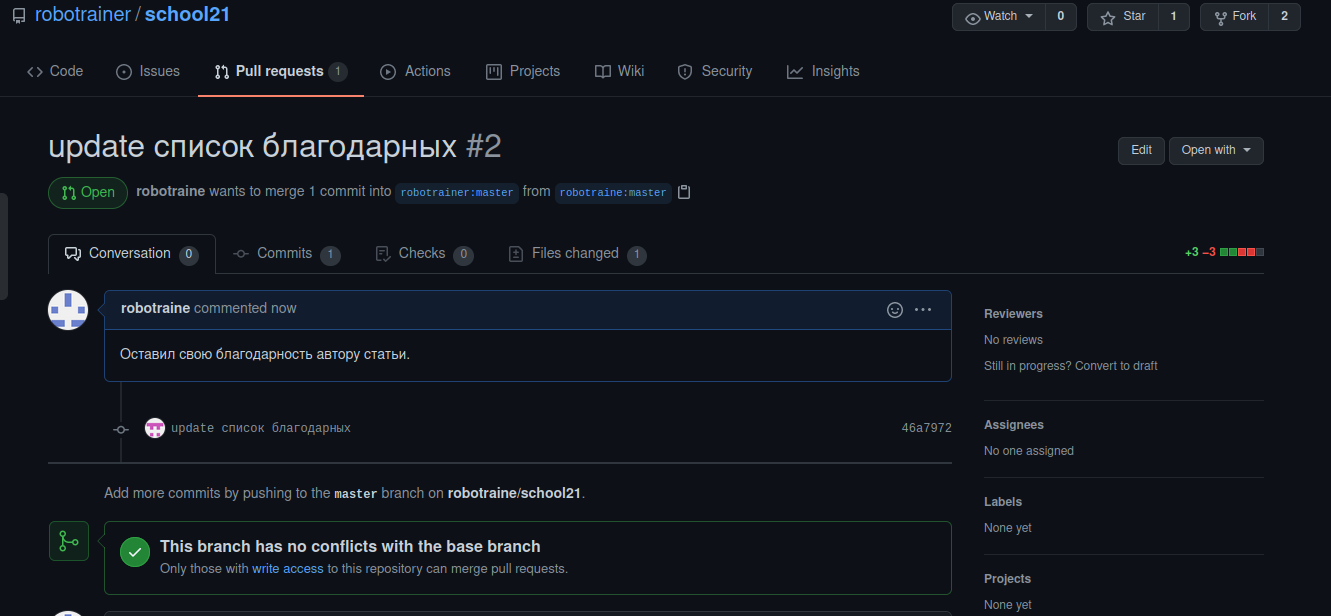Open the 'write access' link
The width and height of the screenshot is (1331, 616).
pos(288,568)
